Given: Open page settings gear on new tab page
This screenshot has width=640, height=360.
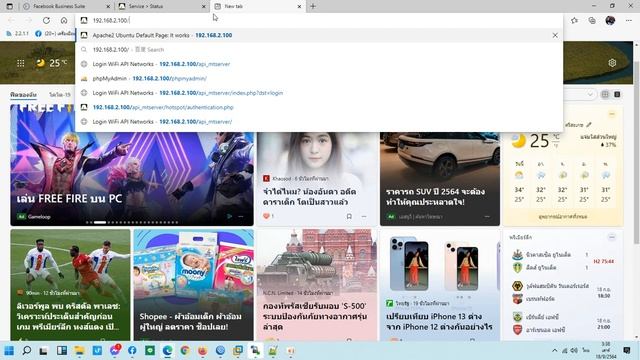Looking at the screenshot, I should (612, 63).
